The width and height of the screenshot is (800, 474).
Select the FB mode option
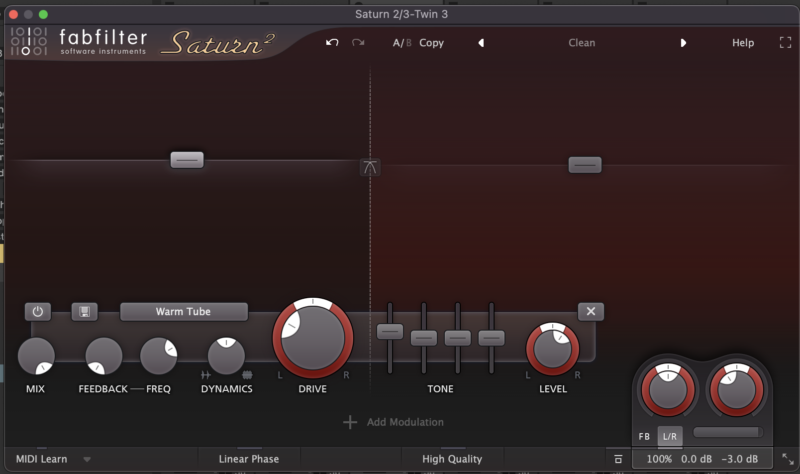click(x=644, y=437)
